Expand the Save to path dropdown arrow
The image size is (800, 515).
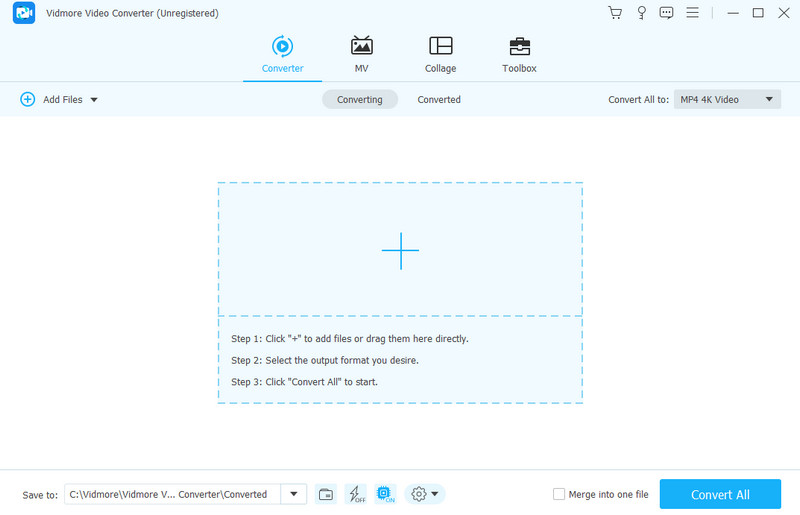click(294, 494)
